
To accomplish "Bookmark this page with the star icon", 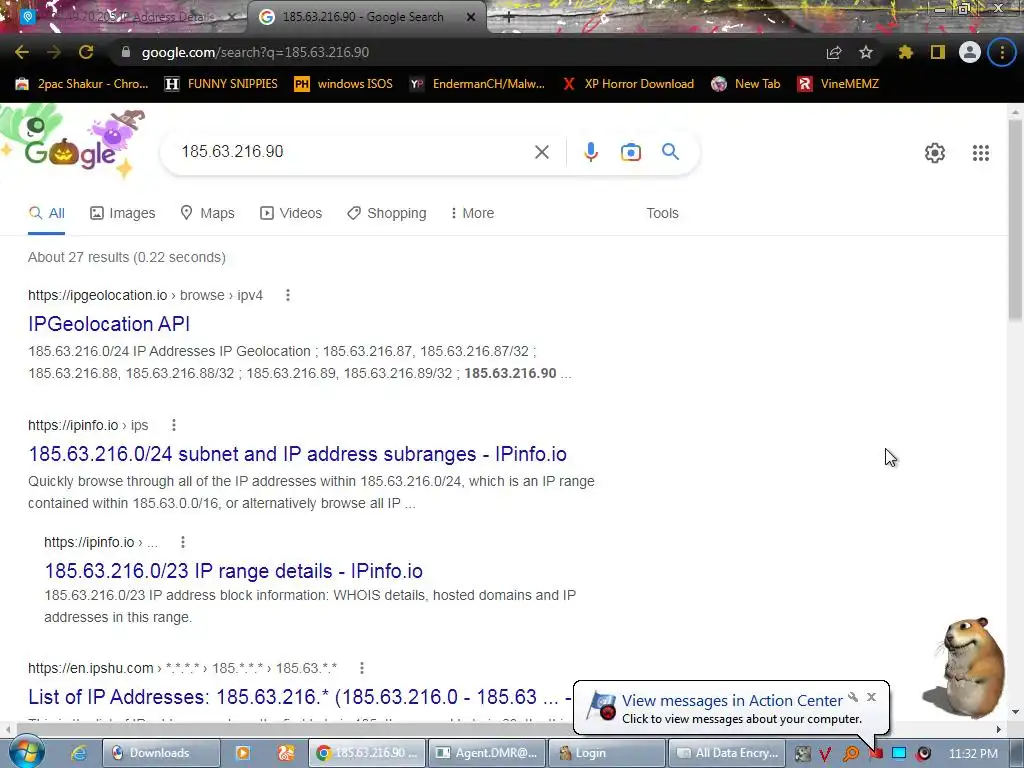I will coord(866,52).
